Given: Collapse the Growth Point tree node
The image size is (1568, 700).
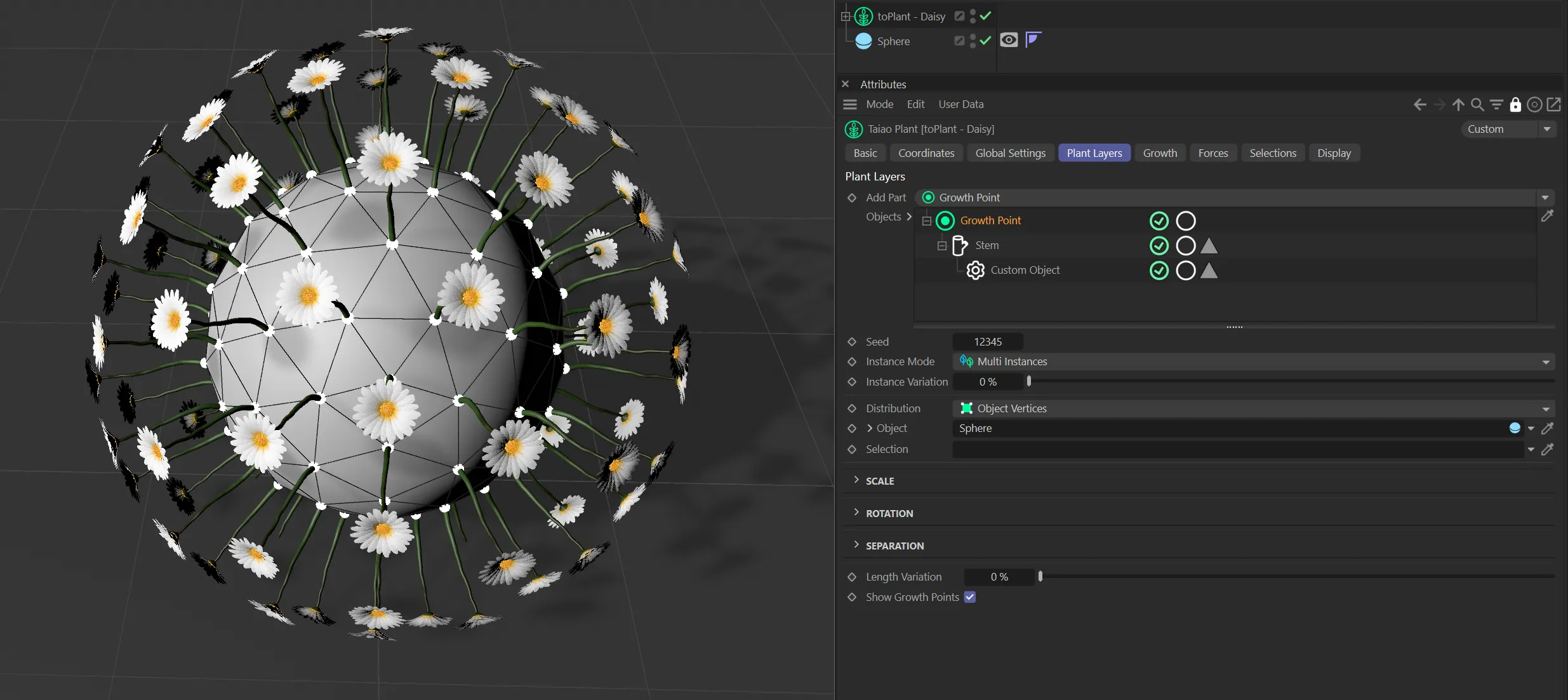Looking at the screenshot, I should tap(927, 221).
